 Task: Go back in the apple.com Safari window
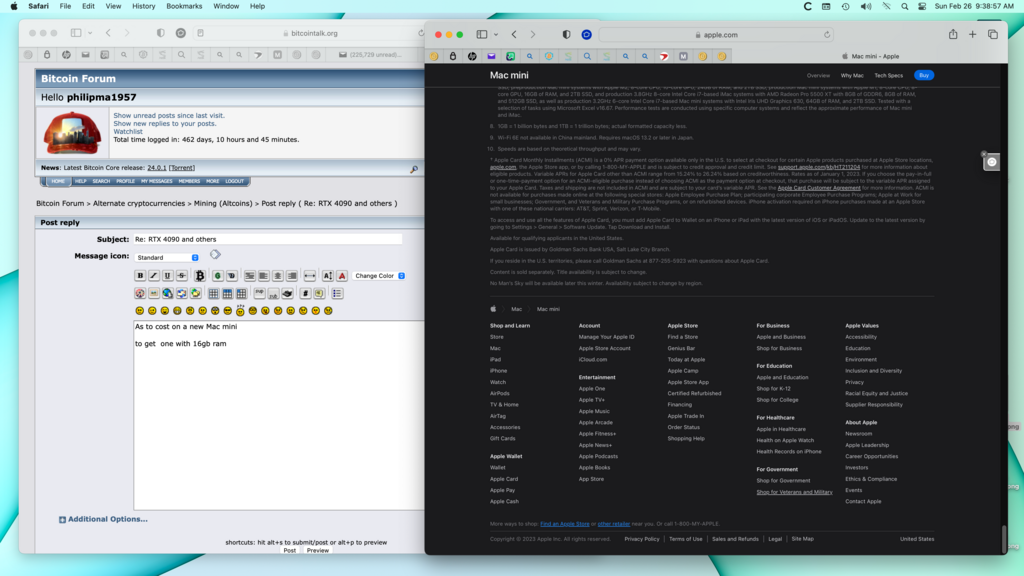tap(514, 35)
